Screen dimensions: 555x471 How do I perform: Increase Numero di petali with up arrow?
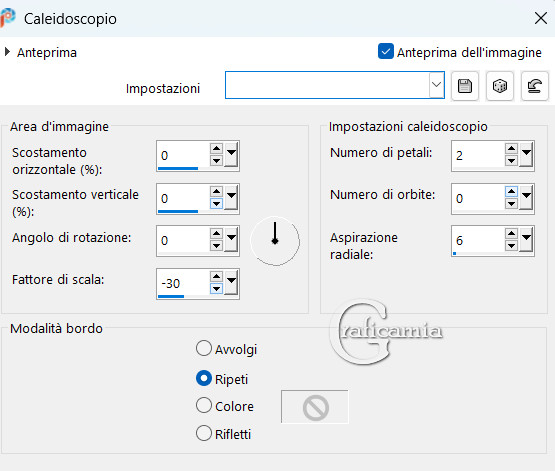511,148
